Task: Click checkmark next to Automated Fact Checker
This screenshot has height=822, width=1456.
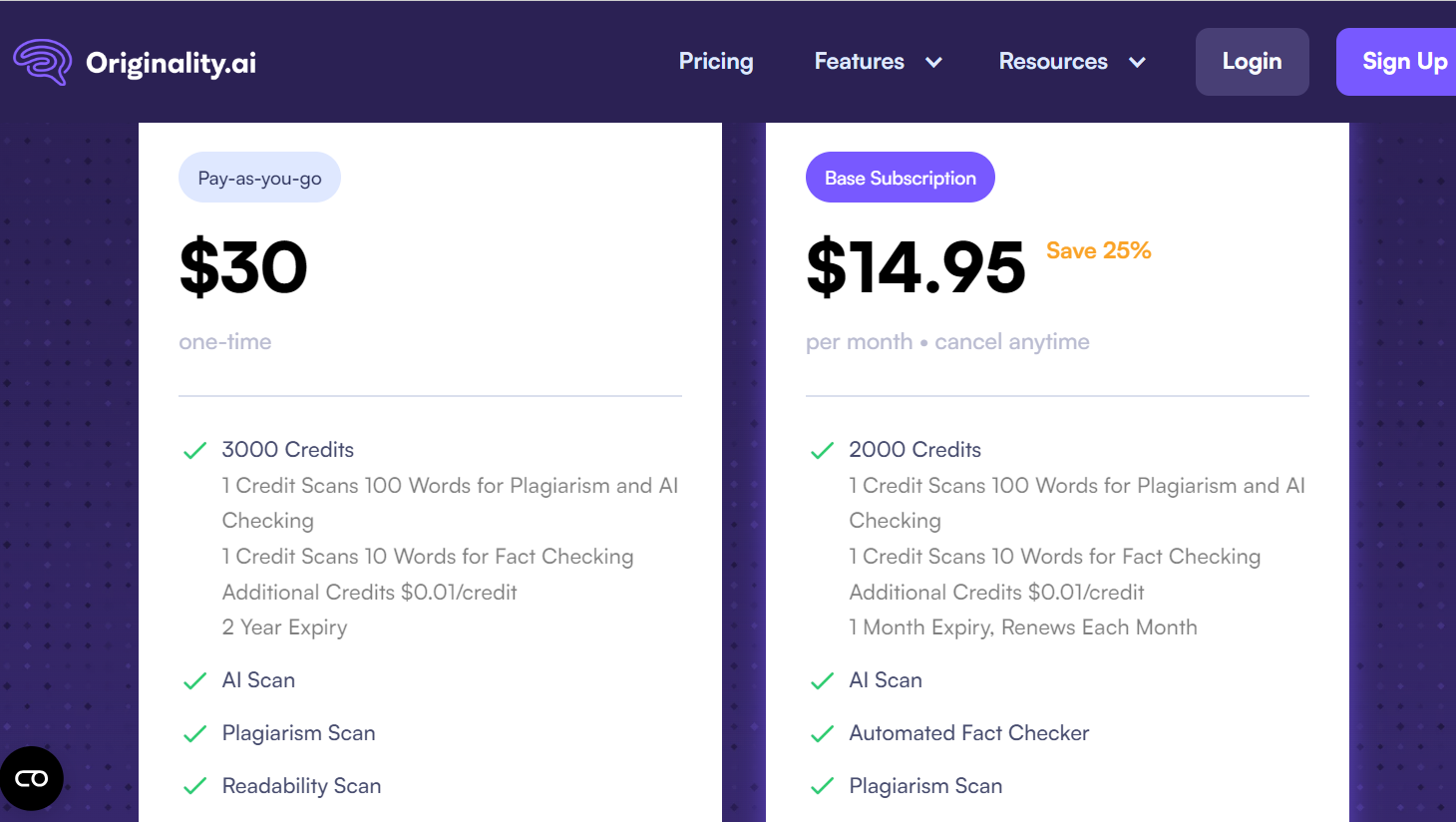Action: tap(822, 734)
